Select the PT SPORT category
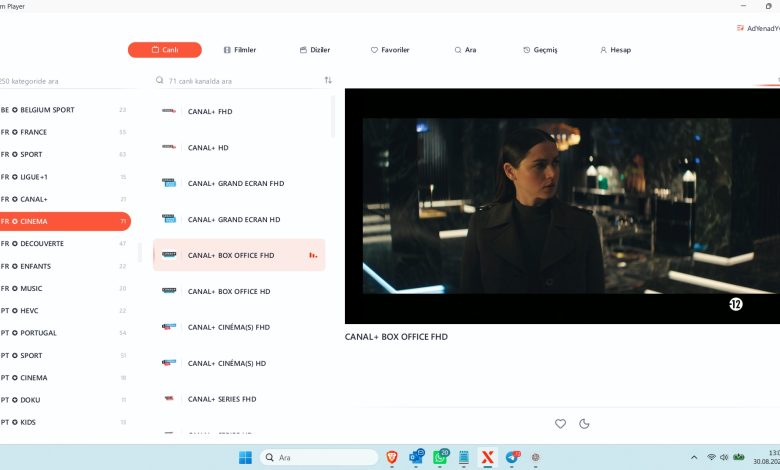Screen dimensions: 780x470 coord(65,356)
